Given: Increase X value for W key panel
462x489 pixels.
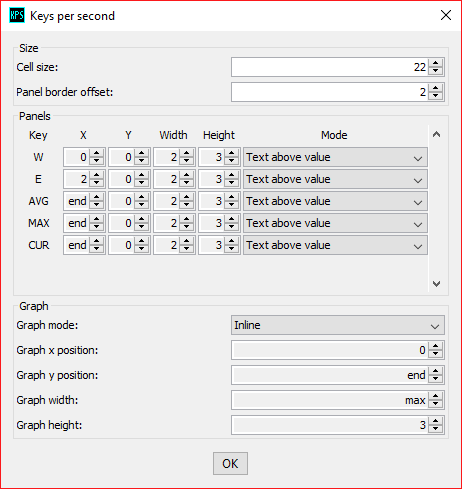Looking at the screenshot, I should tap(97, 153).
